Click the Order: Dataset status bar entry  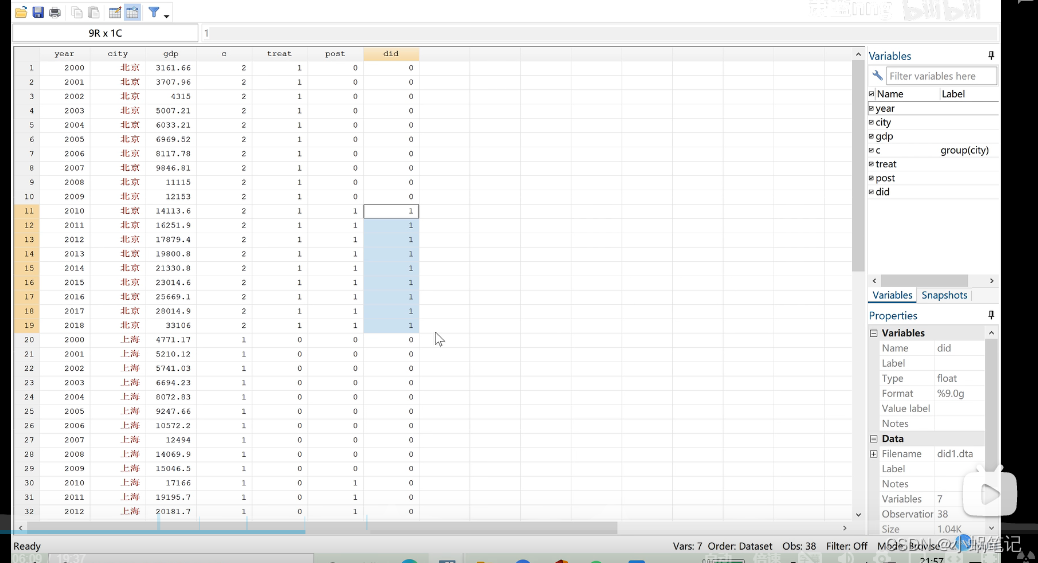(739, 546)
